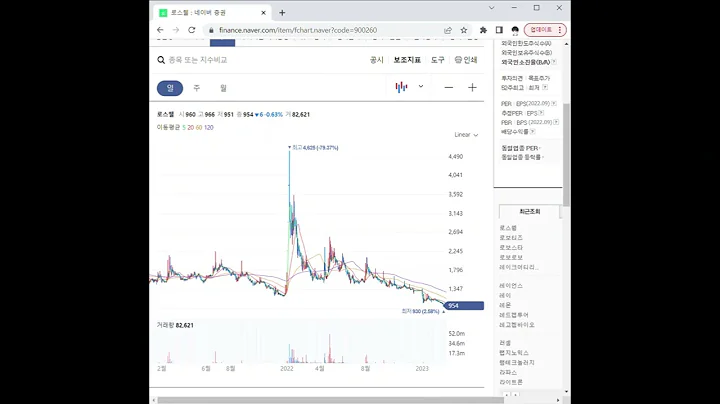Click the candlestick chart type icon
720x404 pixels.
pyautogui.click(x=401, y=87)
